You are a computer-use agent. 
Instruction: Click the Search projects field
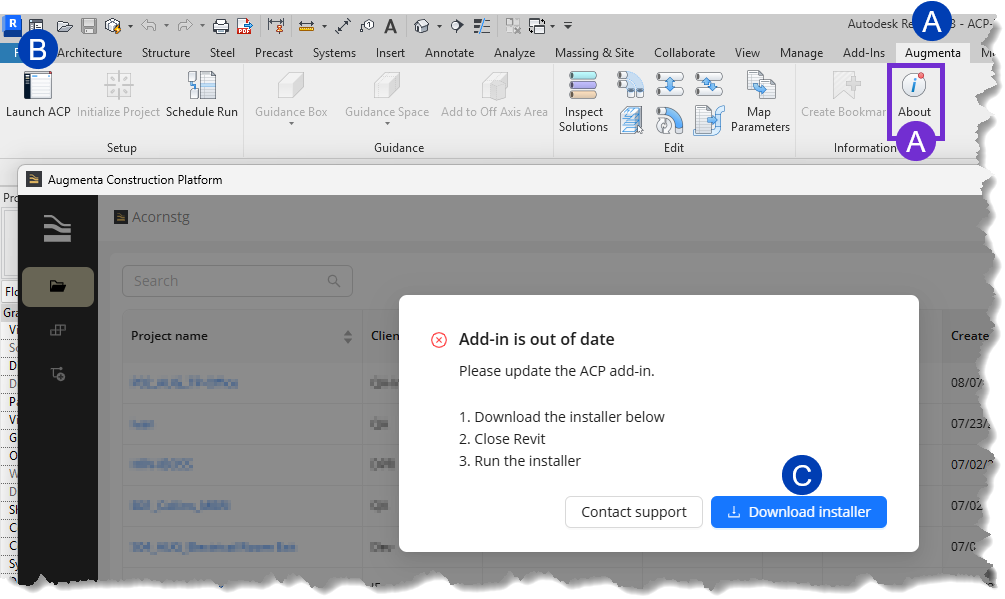tap(237, 281)
